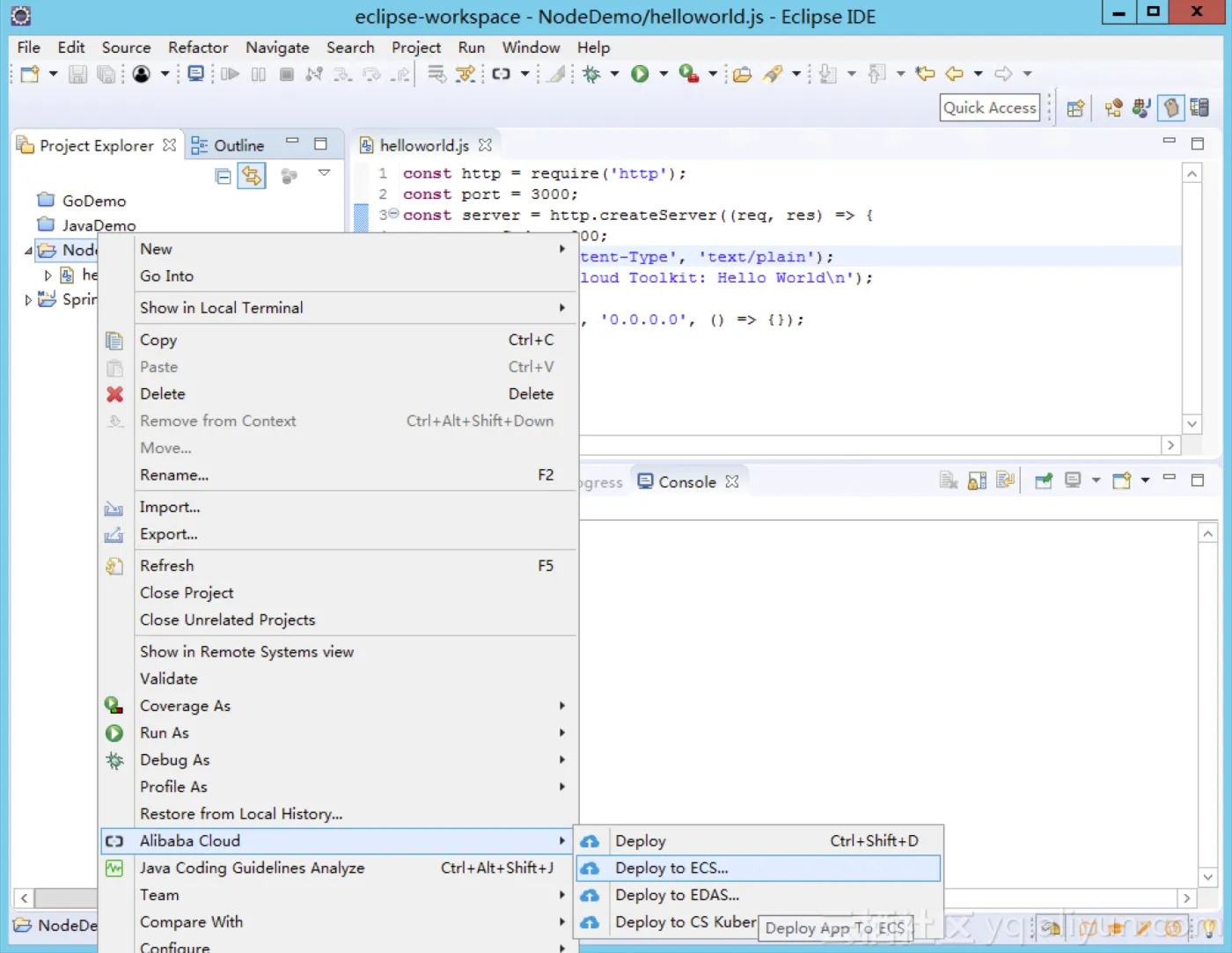Open the New wizard dropdown arrow
This screenshot has height=953, width=1232.
[53, 74]
